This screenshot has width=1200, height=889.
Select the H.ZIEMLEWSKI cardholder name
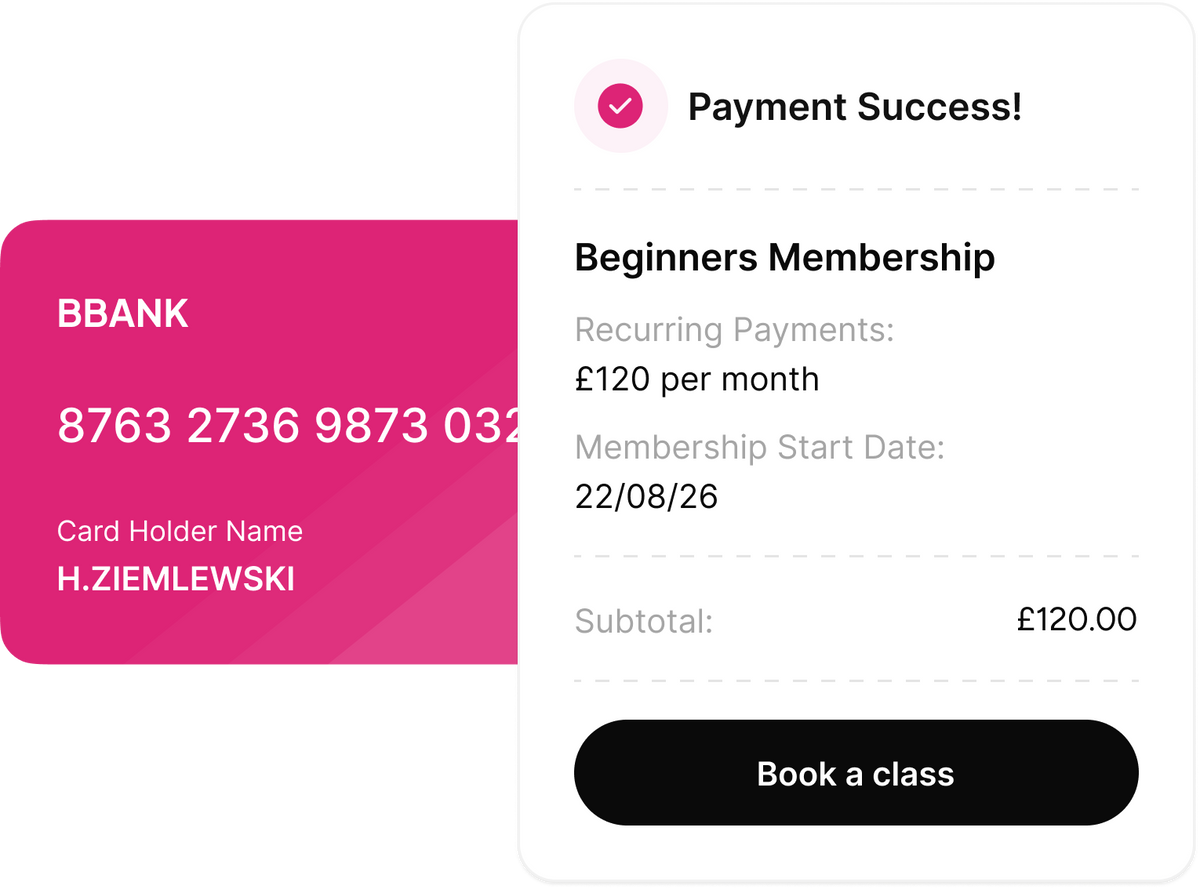pyautogui.click(x=176, y=579)
